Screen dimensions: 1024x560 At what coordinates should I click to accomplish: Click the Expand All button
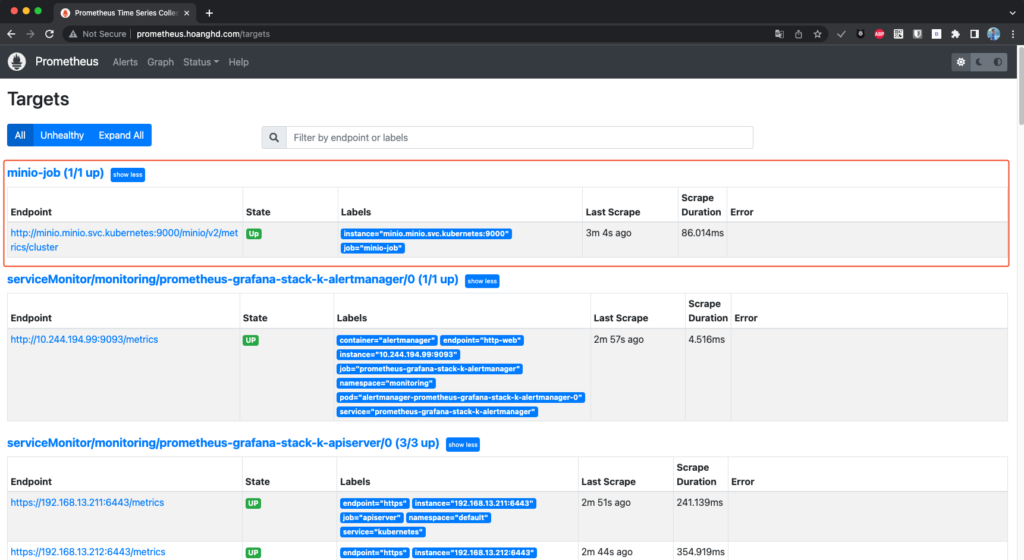click(x=121, y=135)
